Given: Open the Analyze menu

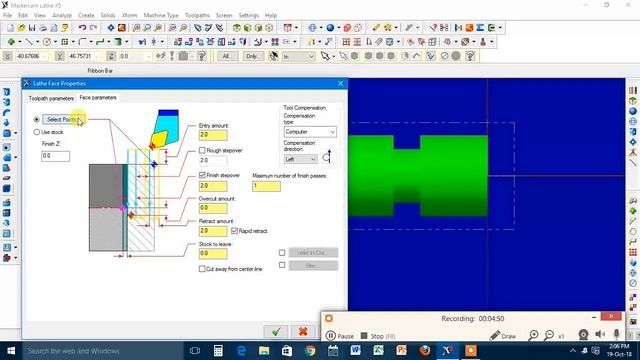Looking at the screenshot, I should pos(62,15).
